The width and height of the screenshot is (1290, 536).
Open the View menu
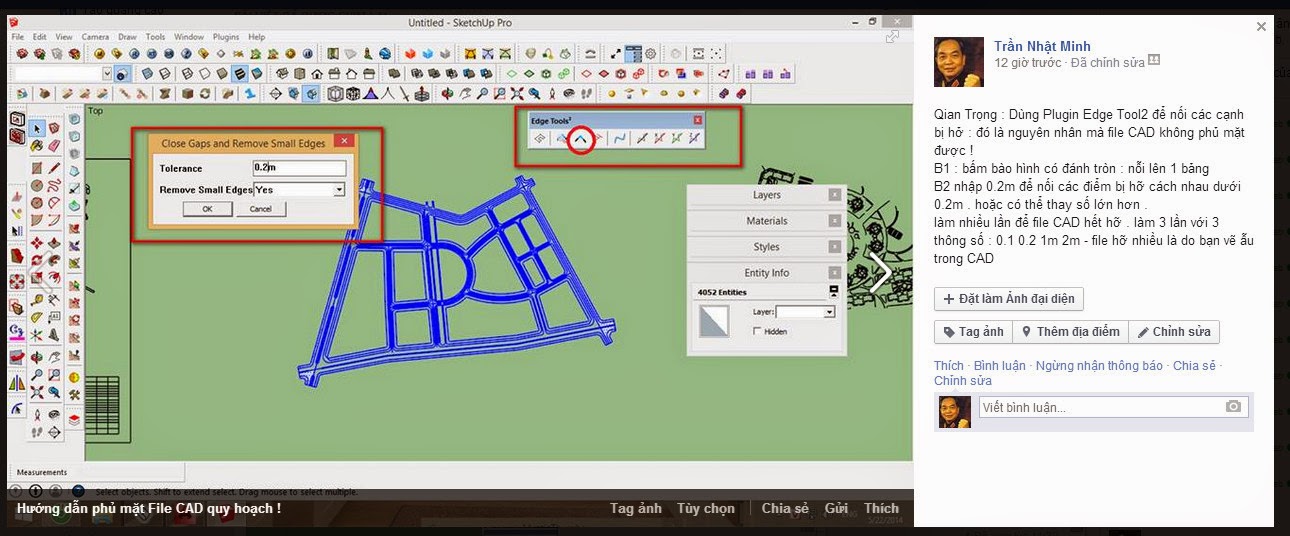pyautogui.click(x=64, y=37)
